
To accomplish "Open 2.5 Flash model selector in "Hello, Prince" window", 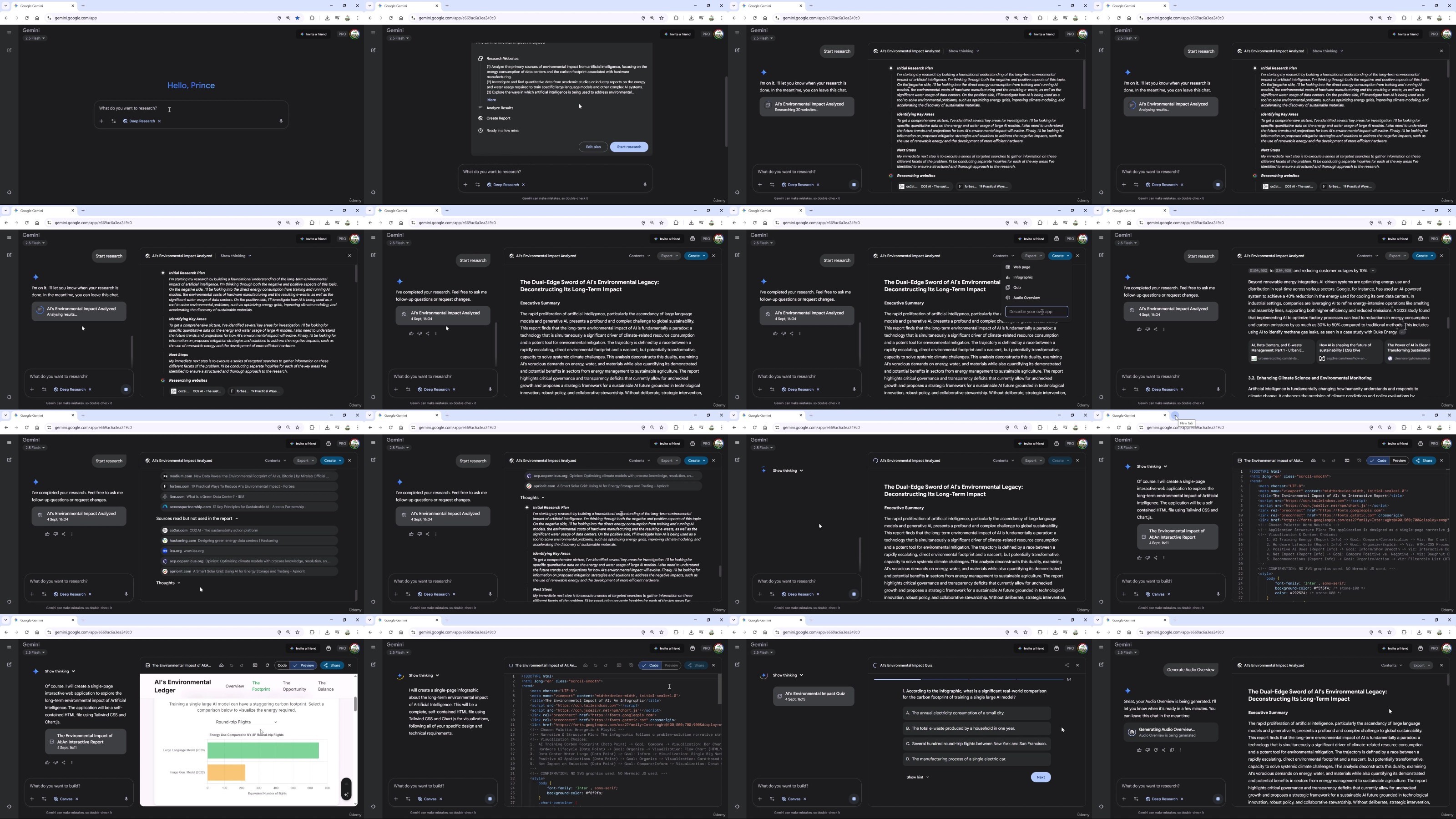I will pyautogui.click(x=34, y=38).
